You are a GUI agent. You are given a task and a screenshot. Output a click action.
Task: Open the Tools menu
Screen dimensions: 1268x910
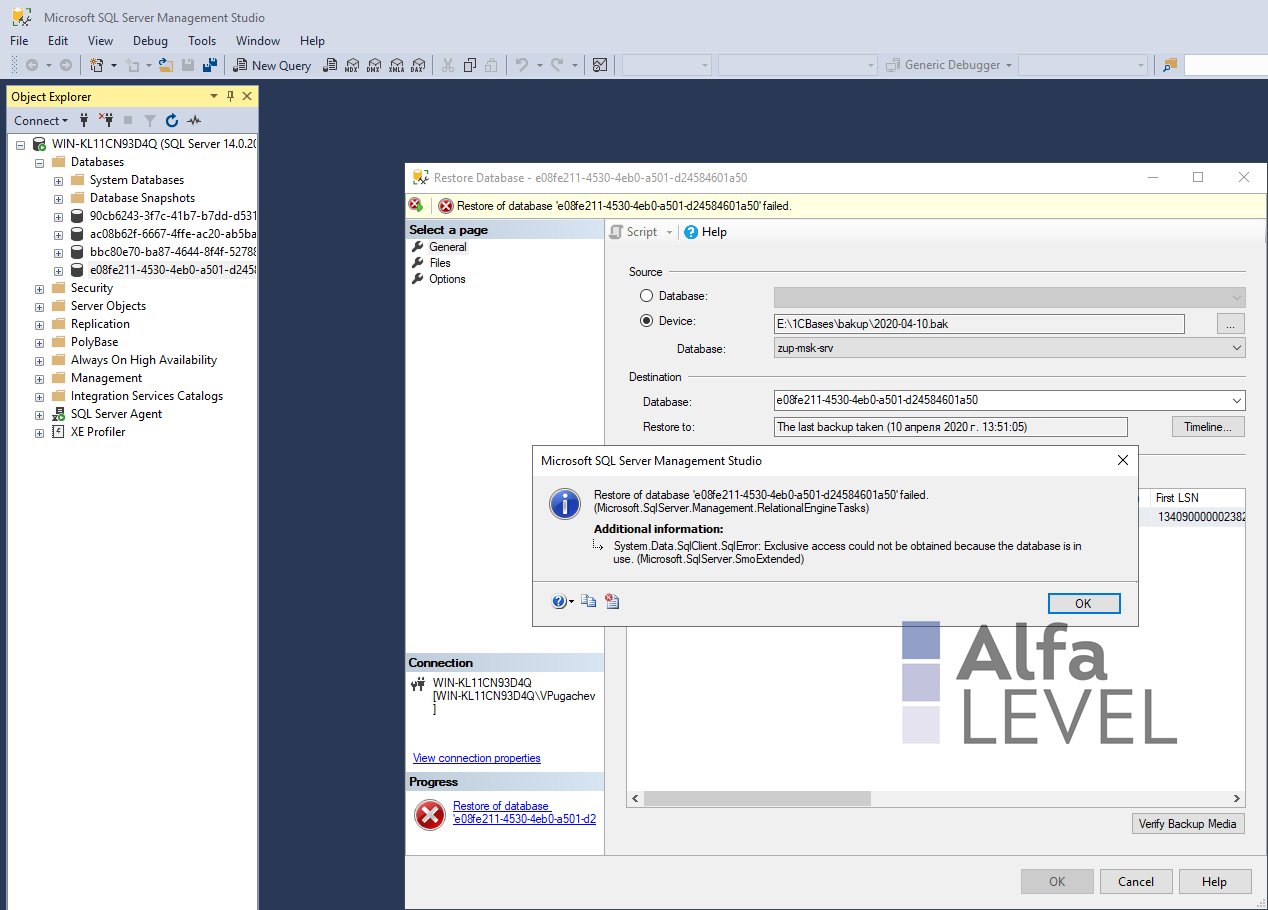(x=202, y=41)
